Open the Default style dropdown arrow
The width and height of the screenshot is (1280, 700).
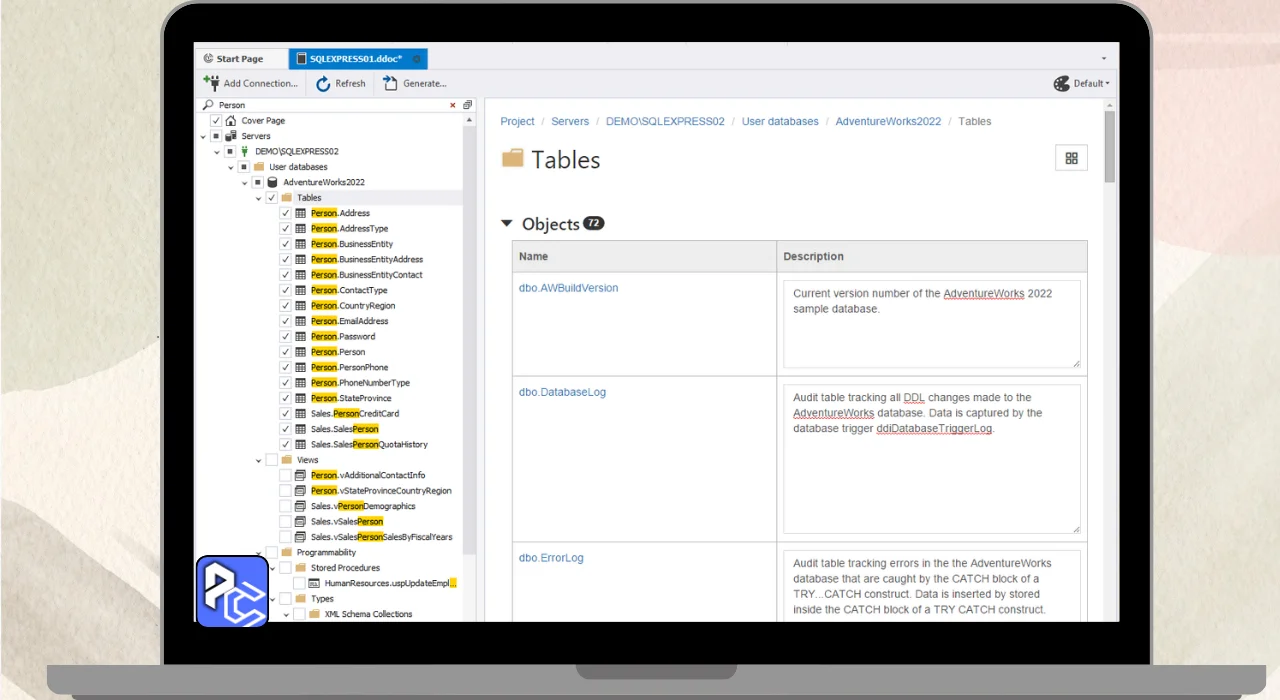click(1107, 84)
